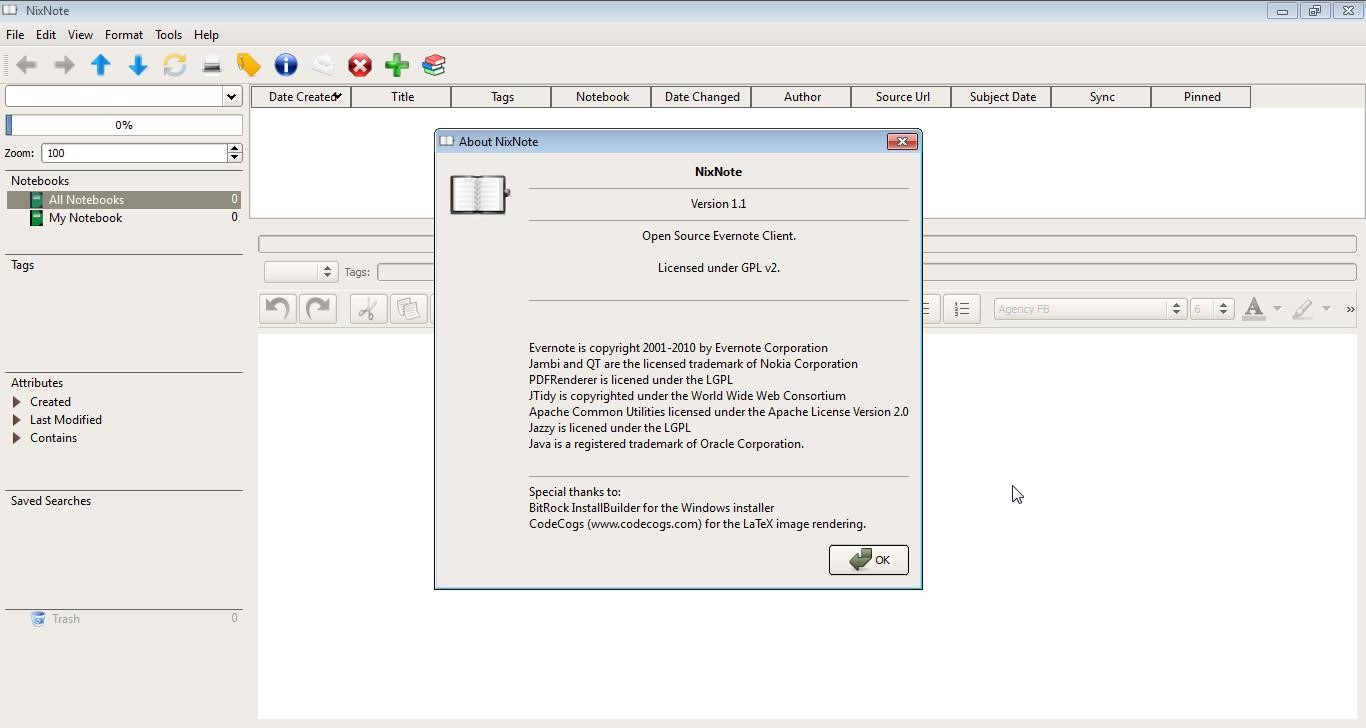The image size is (1366, 728).
Task: Open the Tools menu
Action: pos(168,35)
